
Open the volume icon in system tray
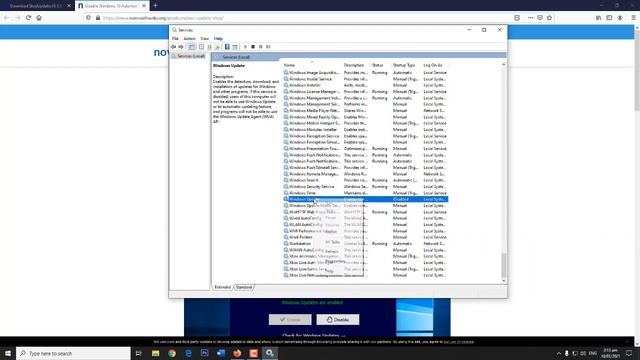583,353
